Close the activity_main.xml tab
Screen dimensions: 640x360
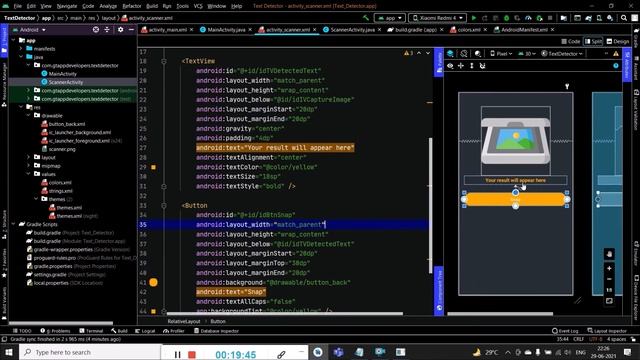point(191,30)
